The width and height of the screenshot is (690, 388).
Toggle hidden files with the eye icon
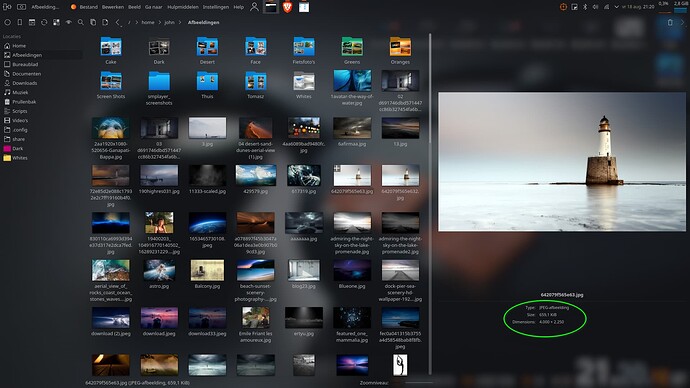[x=69, y=22]
